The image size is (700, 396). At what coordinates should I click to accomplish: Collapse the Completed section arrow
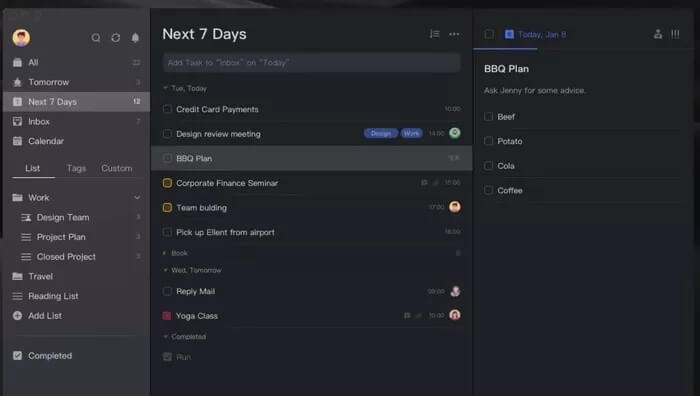pos(166,337)
